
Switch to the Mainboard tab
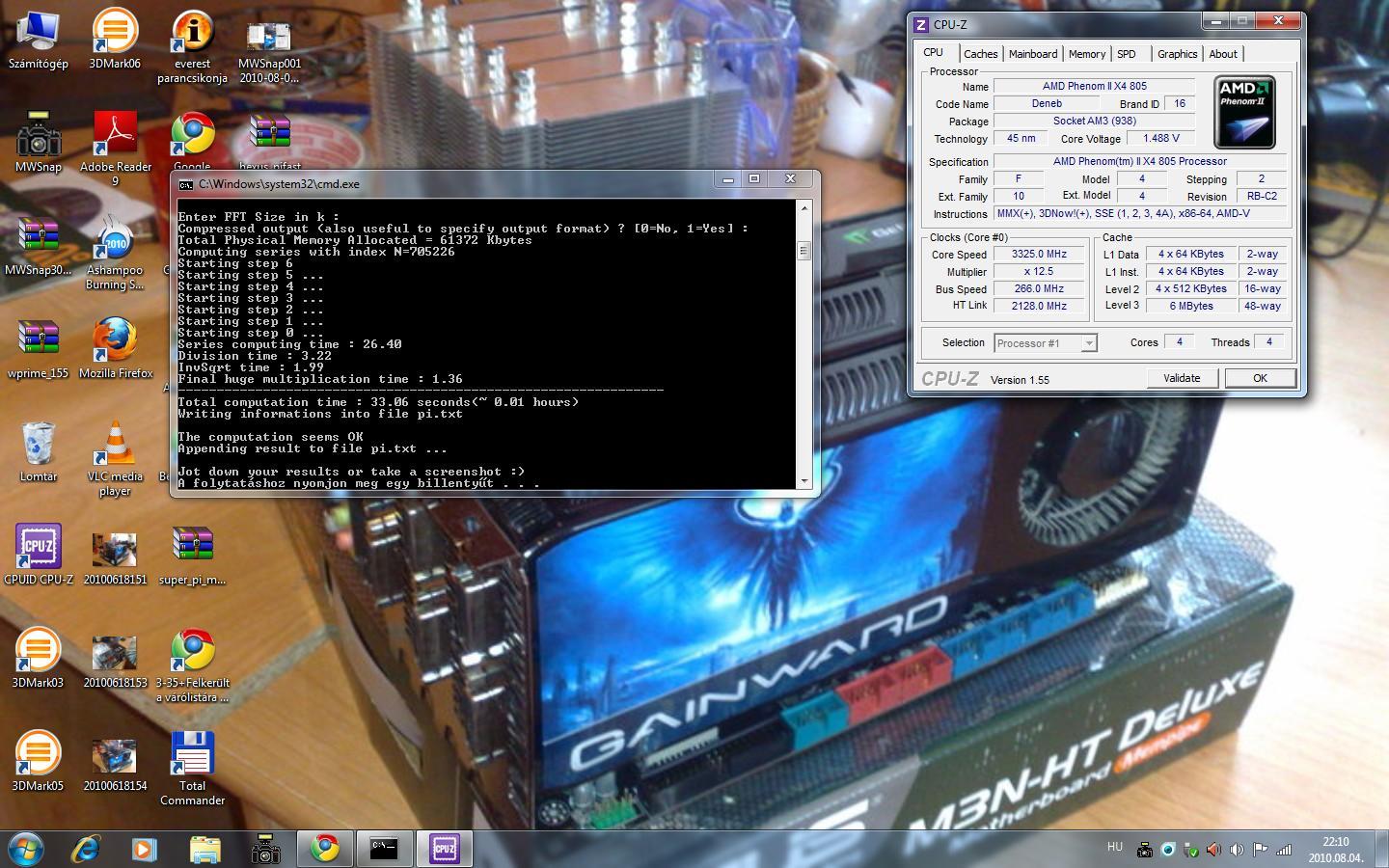(x=1033, y=54)
